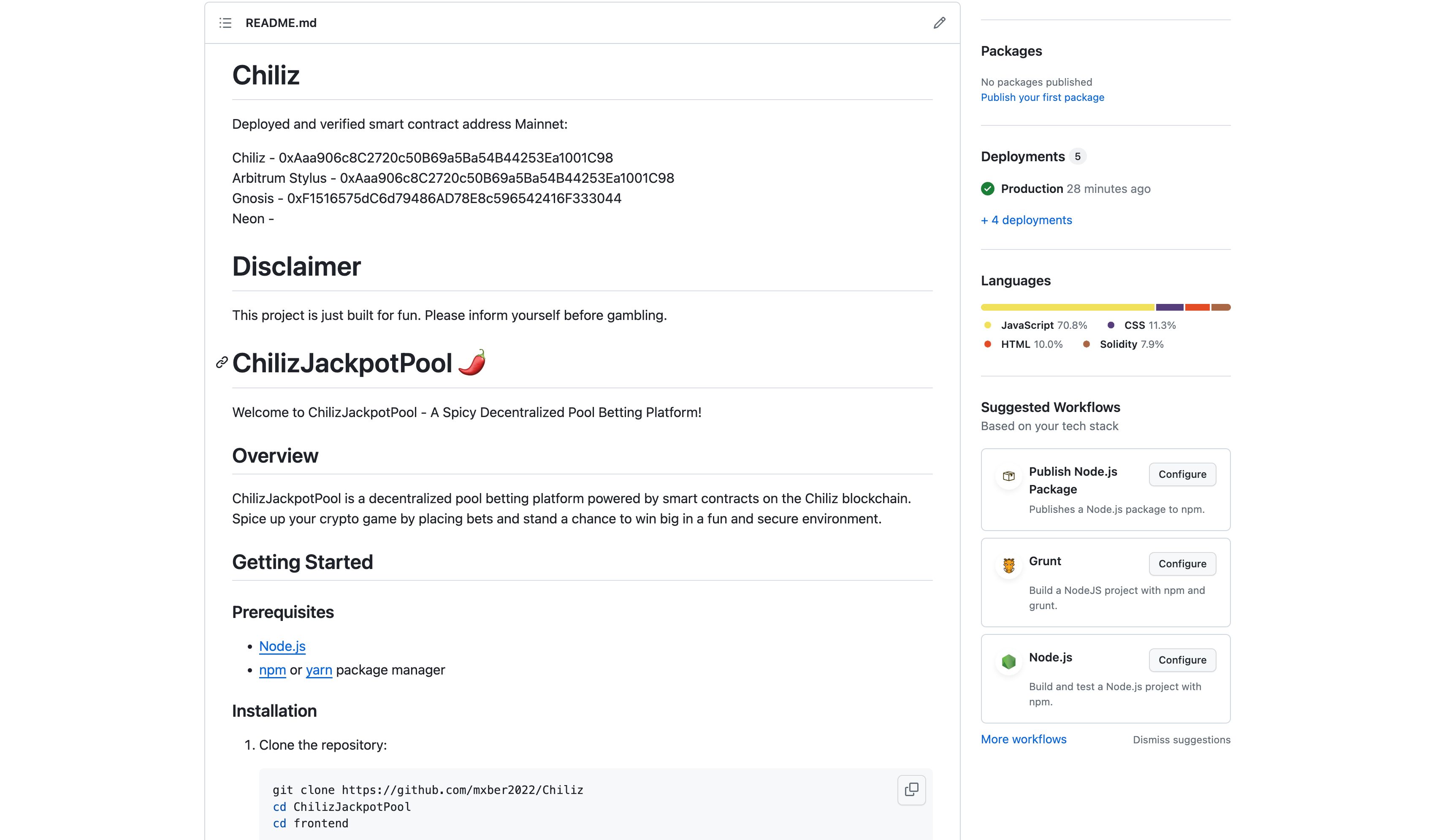
Task: Click the purple CSS language bar segment
Action: 1169,307
